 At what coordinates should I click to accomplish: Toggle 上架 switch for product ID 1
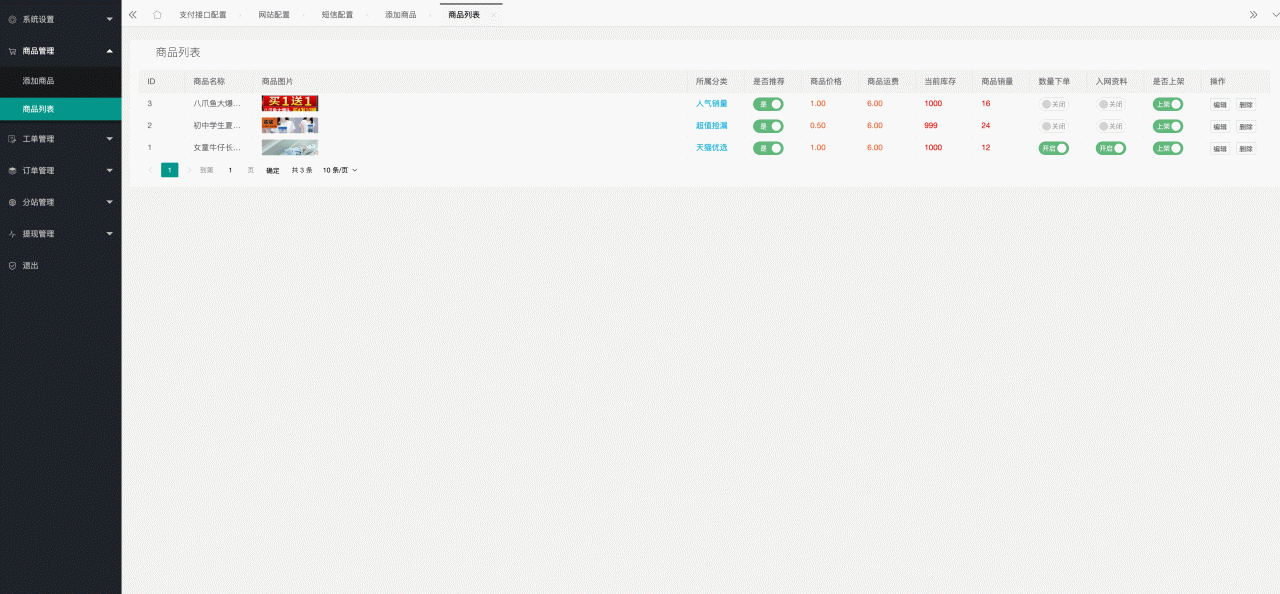[1168, 148]
